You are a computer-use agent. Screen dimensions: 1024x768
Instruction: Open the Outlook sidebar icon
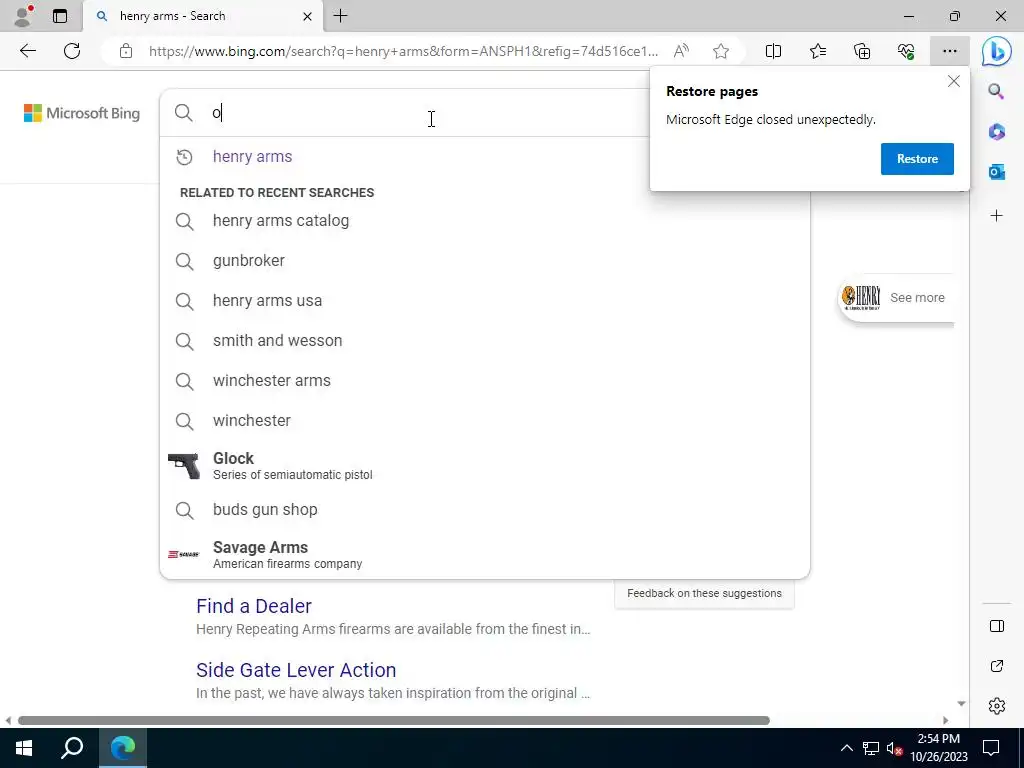click(x=997, y=172)
